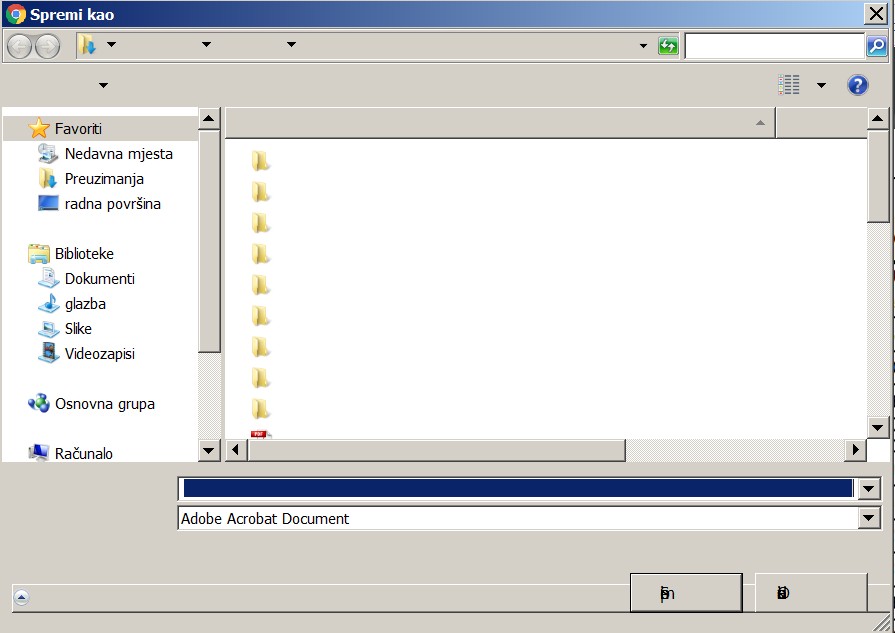Open Preuzimanja folder in sidebar
The image size is (895, 633).
click(104, 179)
